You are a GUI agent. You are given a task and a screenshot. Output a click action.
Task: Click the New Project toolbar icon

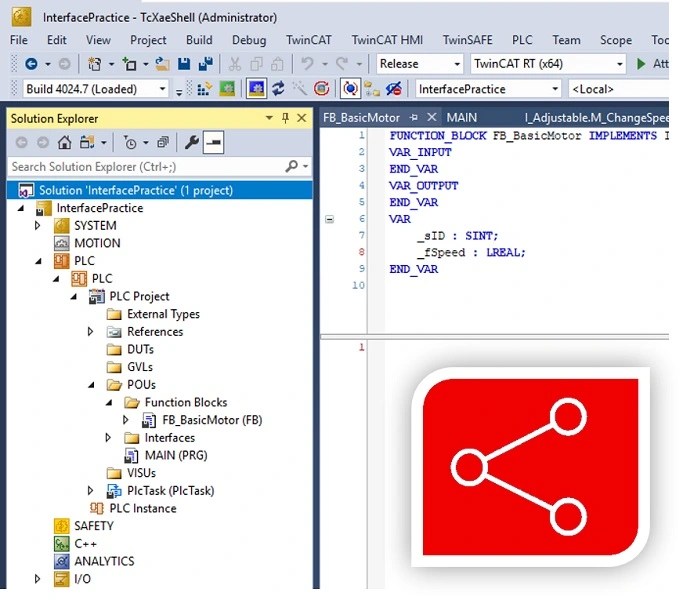pos(94,64)
